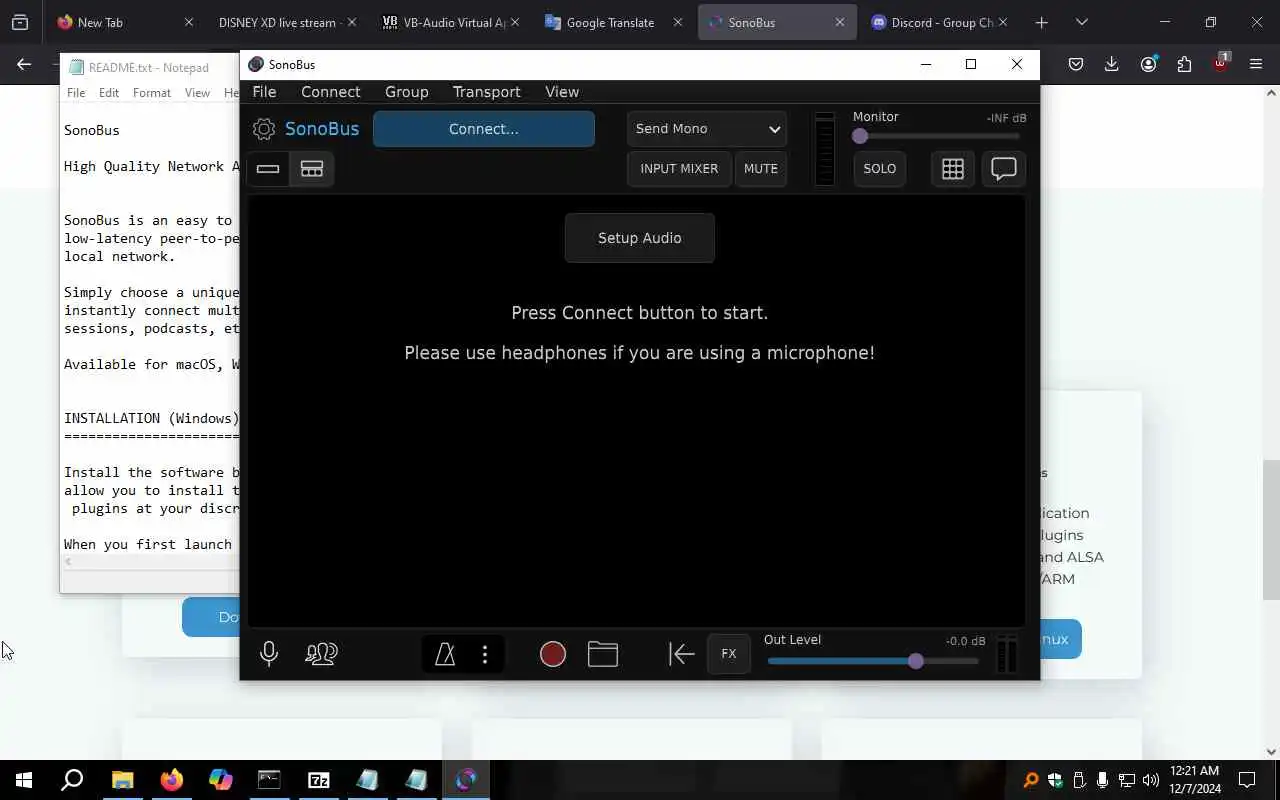Open the FX effects panel
Image resolution: width=1280 pixels, height=800 pixels.
click(x=729, y=654)
